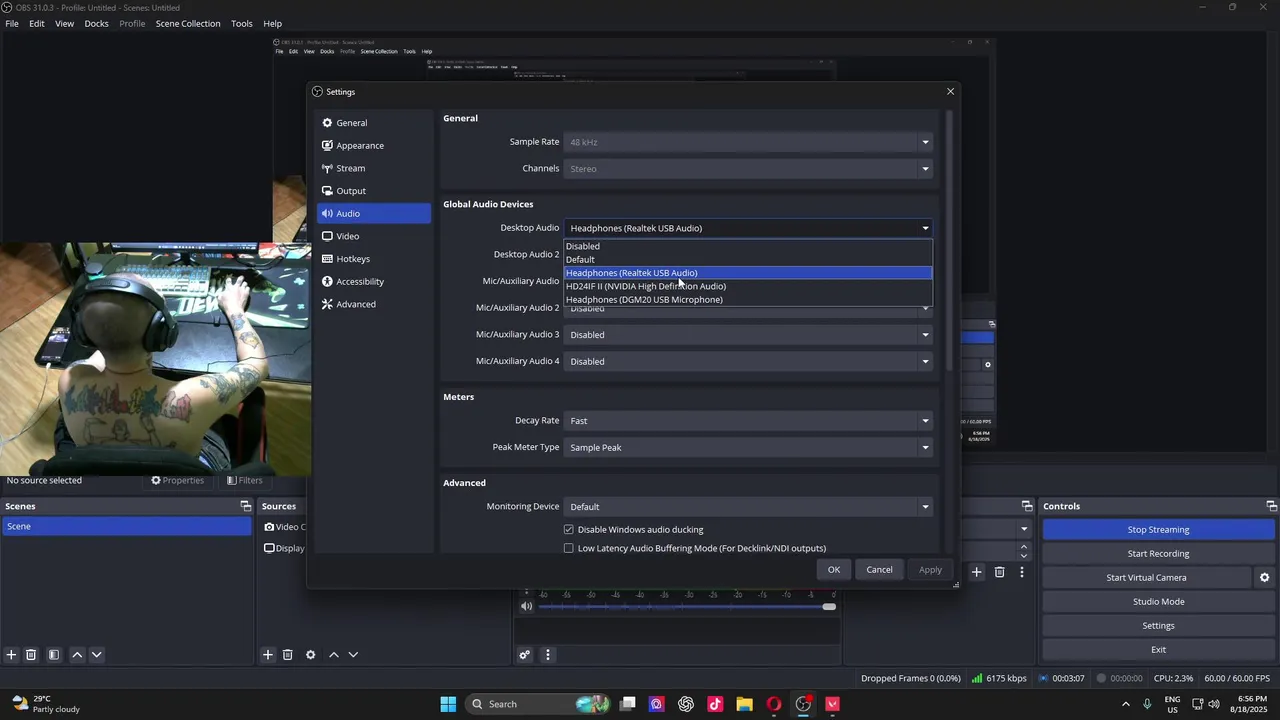Screen dimensions: 1280x720
Task: Open Mic/Auxiliary Audio 3 dropdown
Action: (x=748, y=335)
